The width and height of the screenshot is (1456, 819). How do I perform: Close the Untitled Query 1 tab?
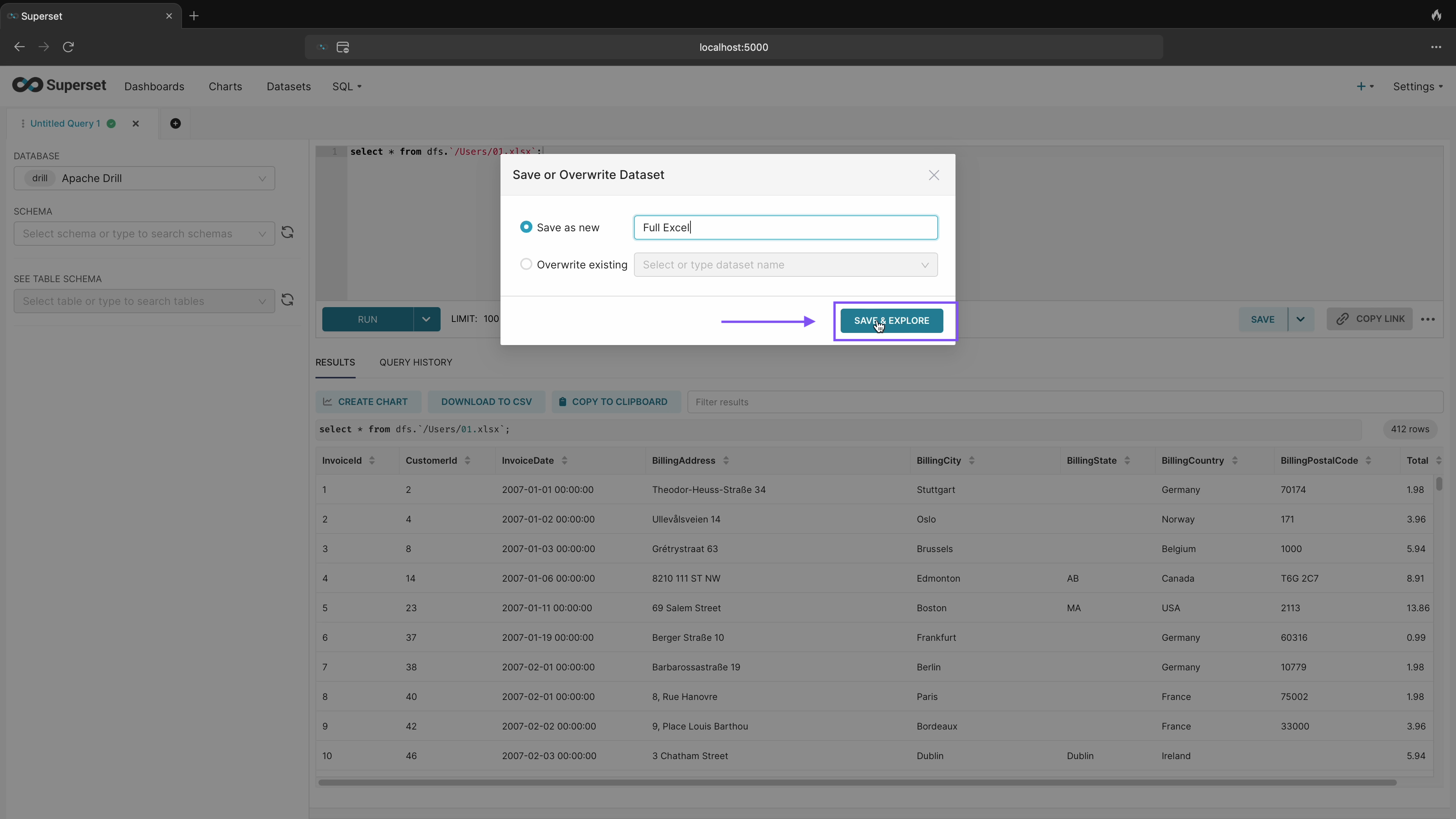(x=136, y=123)
